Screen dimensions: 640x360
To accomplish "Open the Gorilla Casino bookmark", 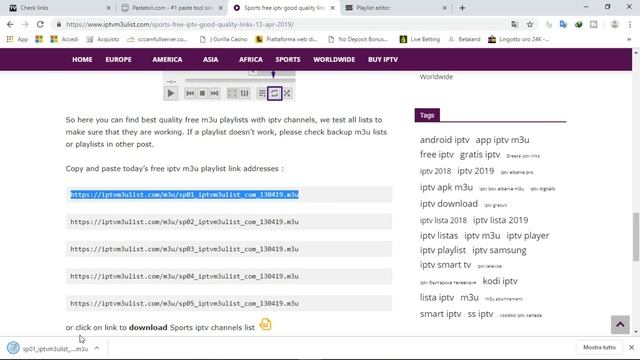I will [x=223, y=39].
